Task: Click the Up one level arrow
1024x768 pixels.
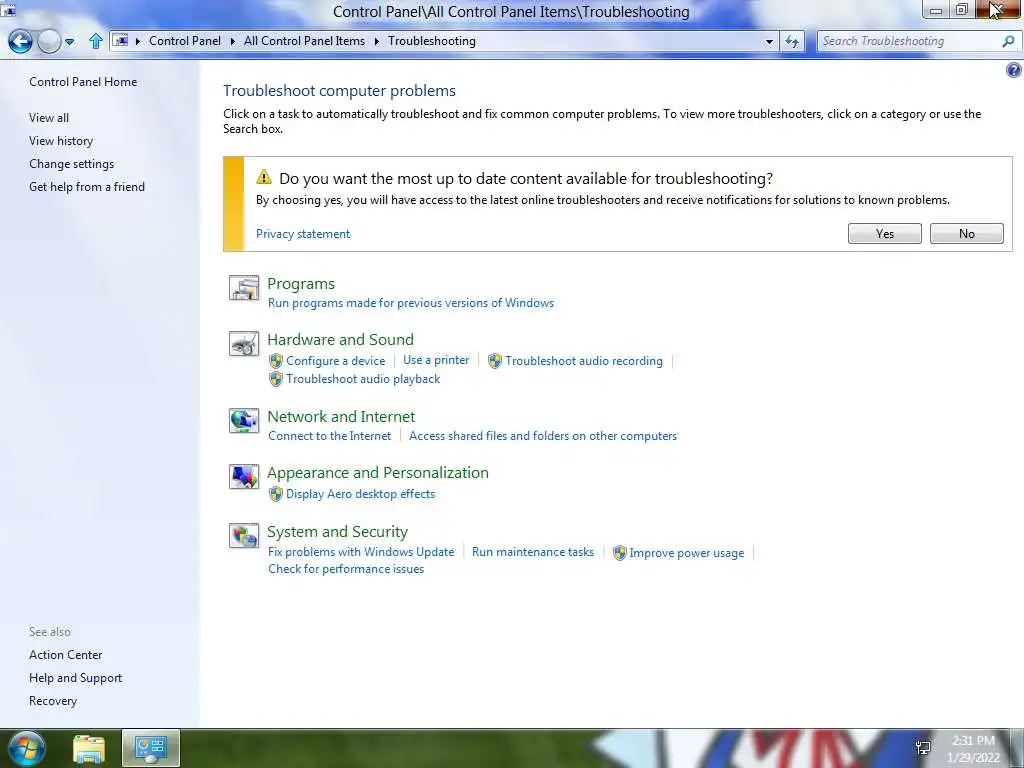Action: [x=95, y=41]
